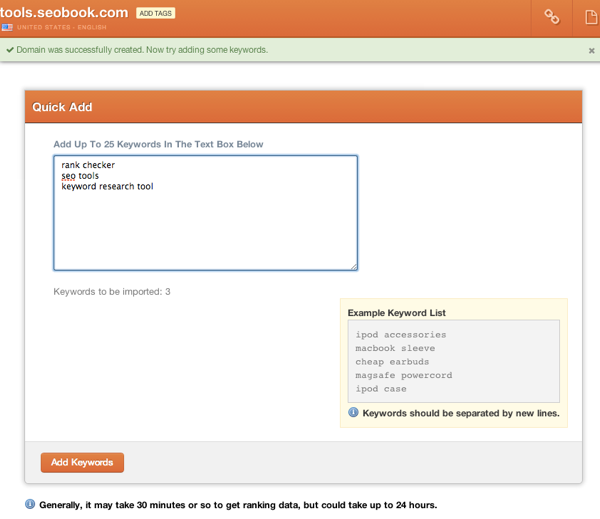Grab the textarea resize handle corner
The height and width of the screenshot is (519, 600).
tap(354, 267)
